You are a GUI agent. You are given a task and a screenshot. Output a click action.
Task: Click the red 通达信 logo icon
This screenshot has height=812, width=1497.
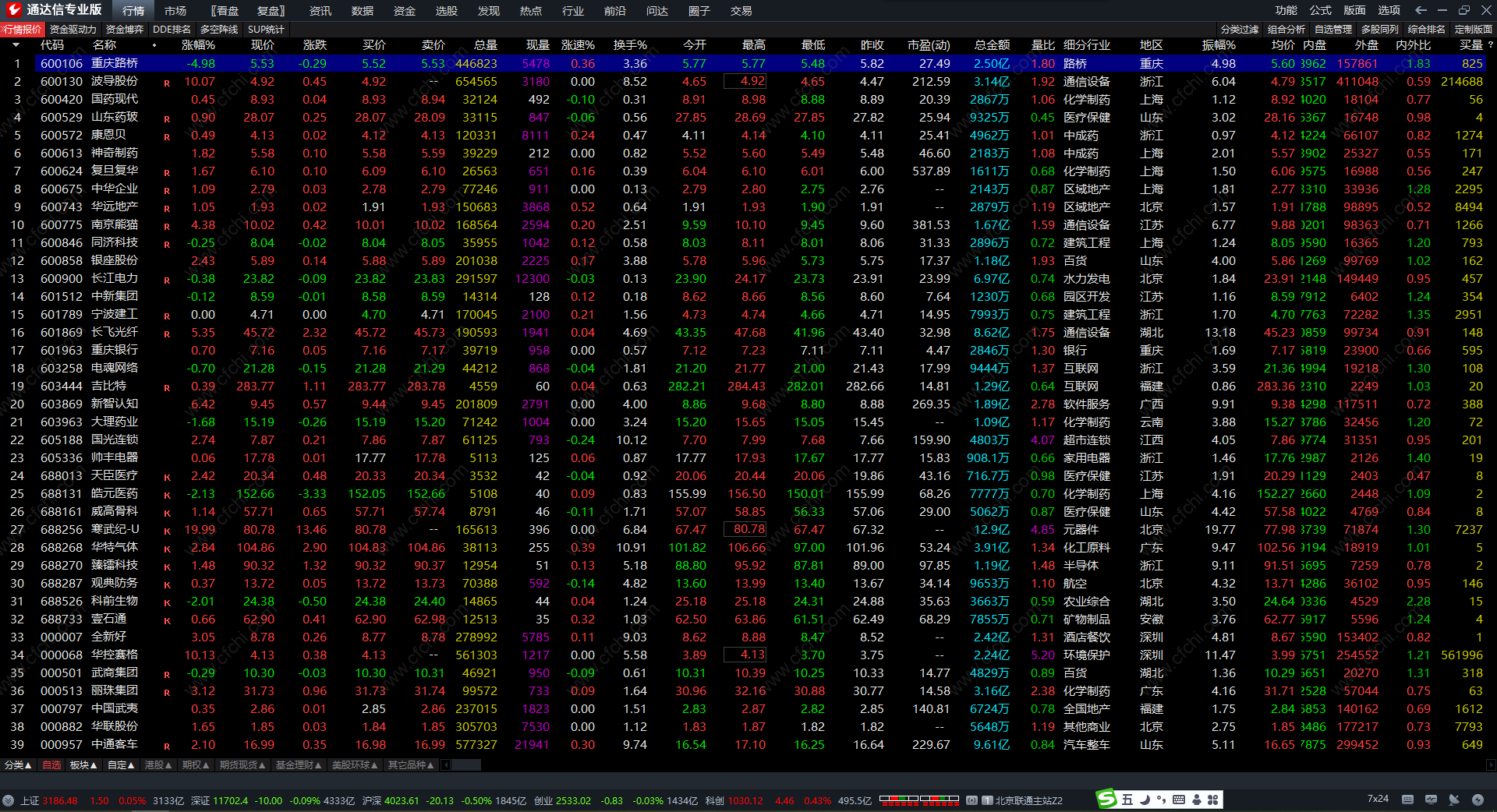[x=13, y=10]
